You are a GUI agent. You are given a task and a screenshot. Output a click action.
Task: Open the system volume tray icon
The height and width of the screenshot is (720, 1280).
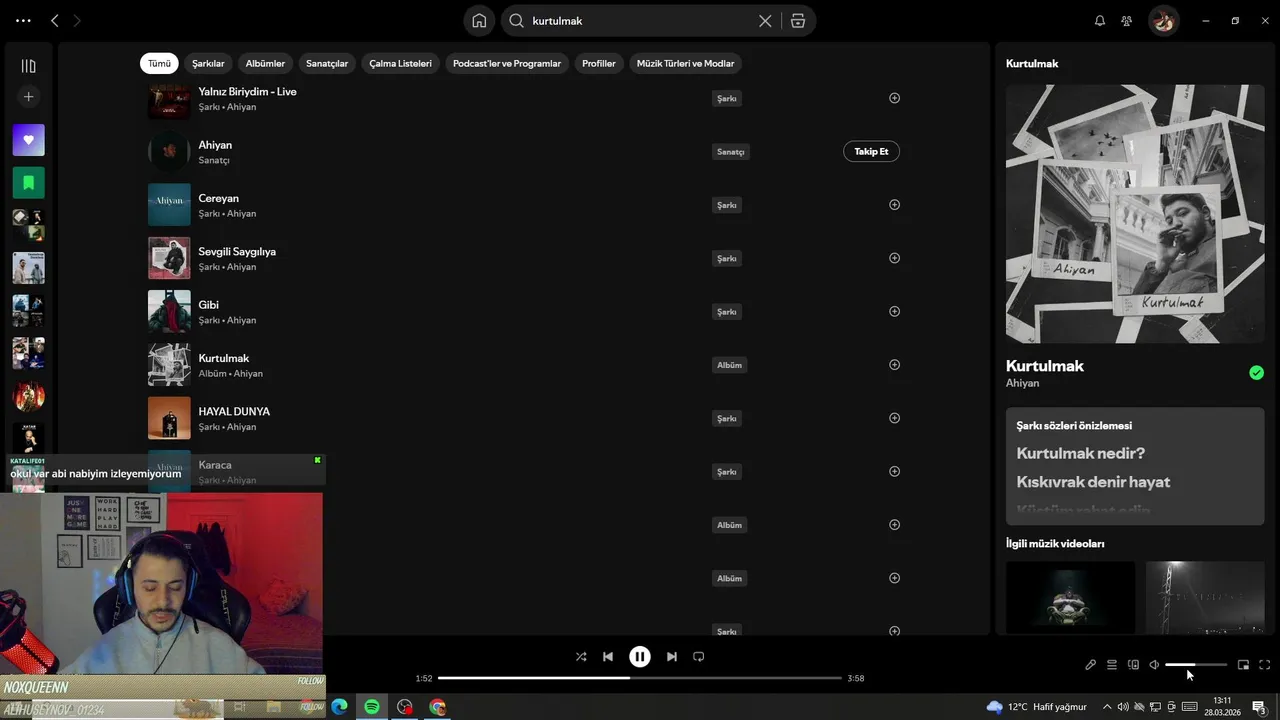[1122, 707]
